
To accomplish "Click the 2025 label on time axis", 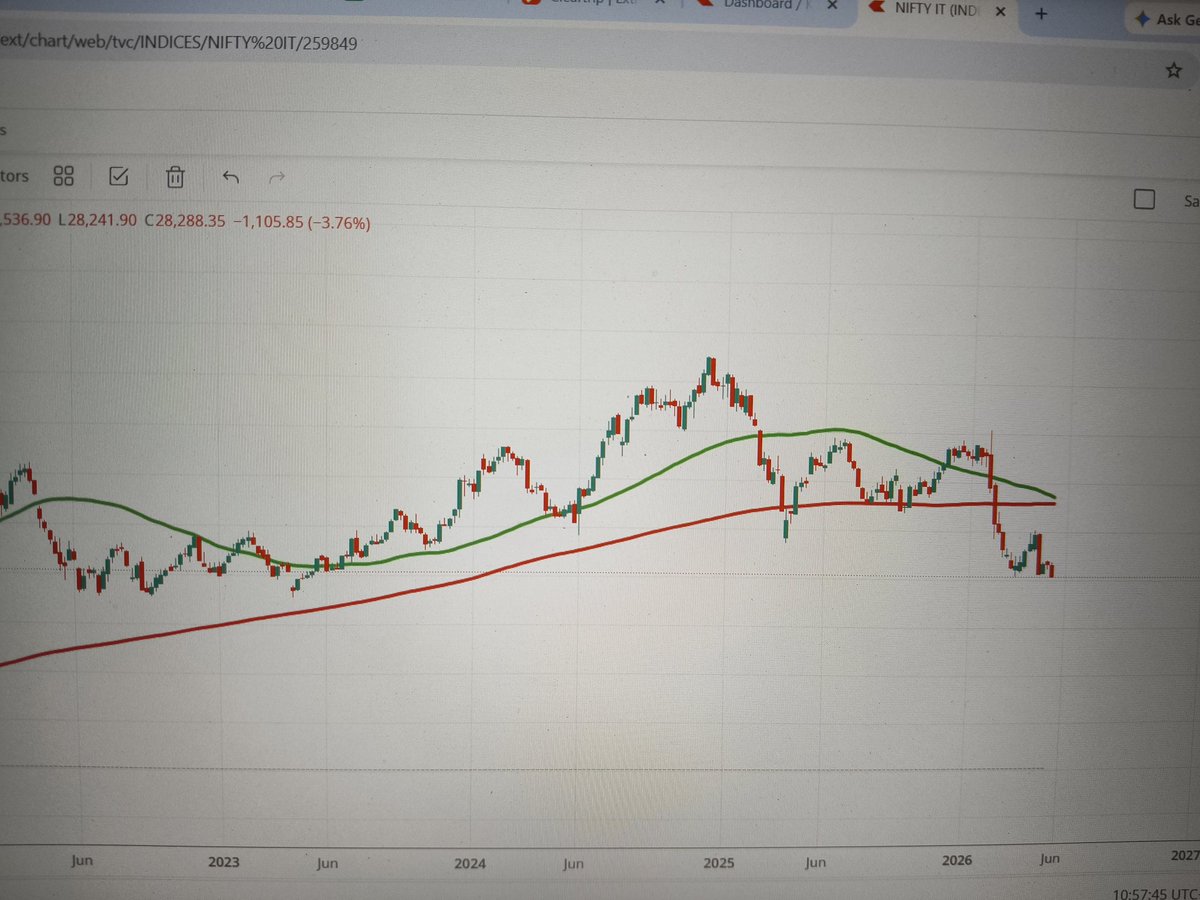I will pyautogui.click(x=718, y=861).
